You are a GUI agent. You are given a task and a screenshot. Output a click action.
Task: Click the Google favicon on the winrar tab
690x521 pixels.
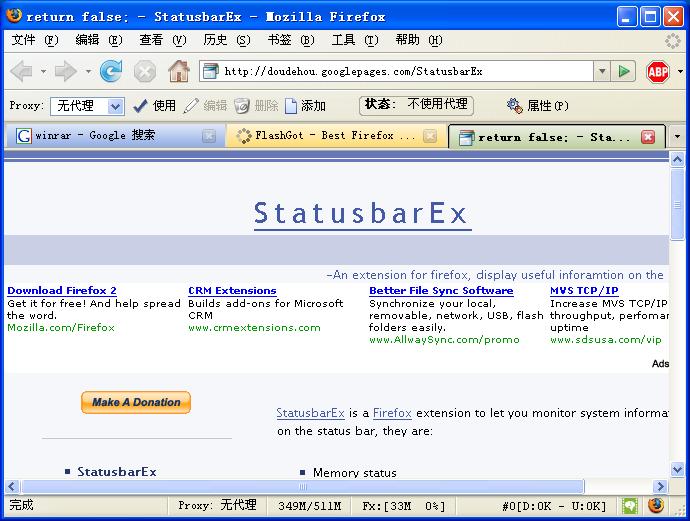click(24, 136)
